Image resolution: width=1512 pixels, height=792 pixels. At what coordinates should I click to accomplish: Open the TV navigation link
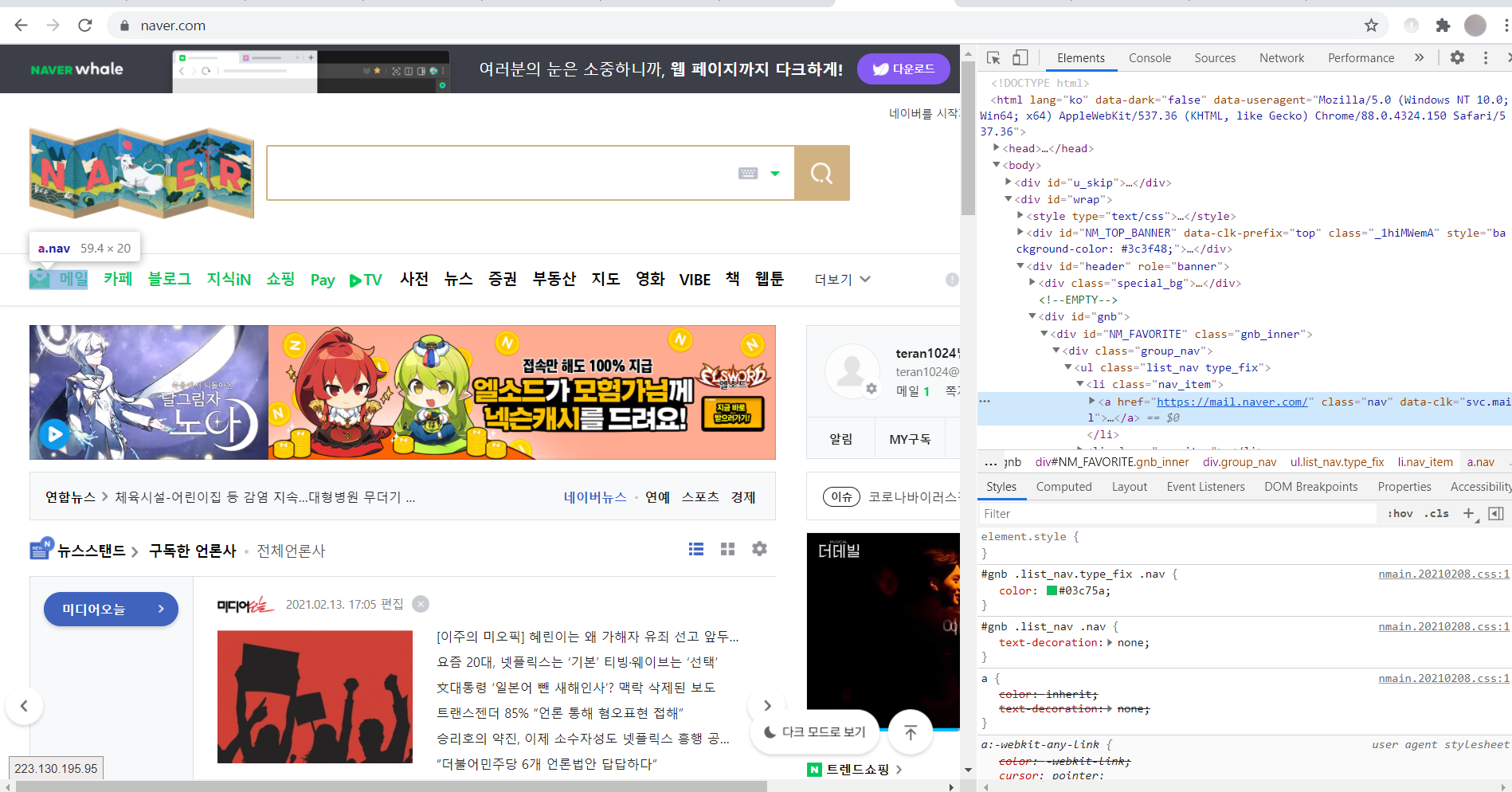[366, 280]
